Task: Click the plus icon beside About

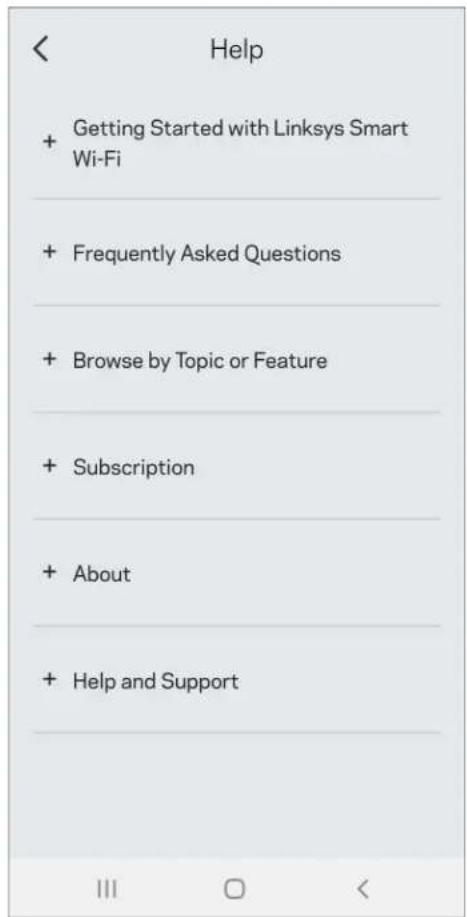Action: click(x=50, y=573)
